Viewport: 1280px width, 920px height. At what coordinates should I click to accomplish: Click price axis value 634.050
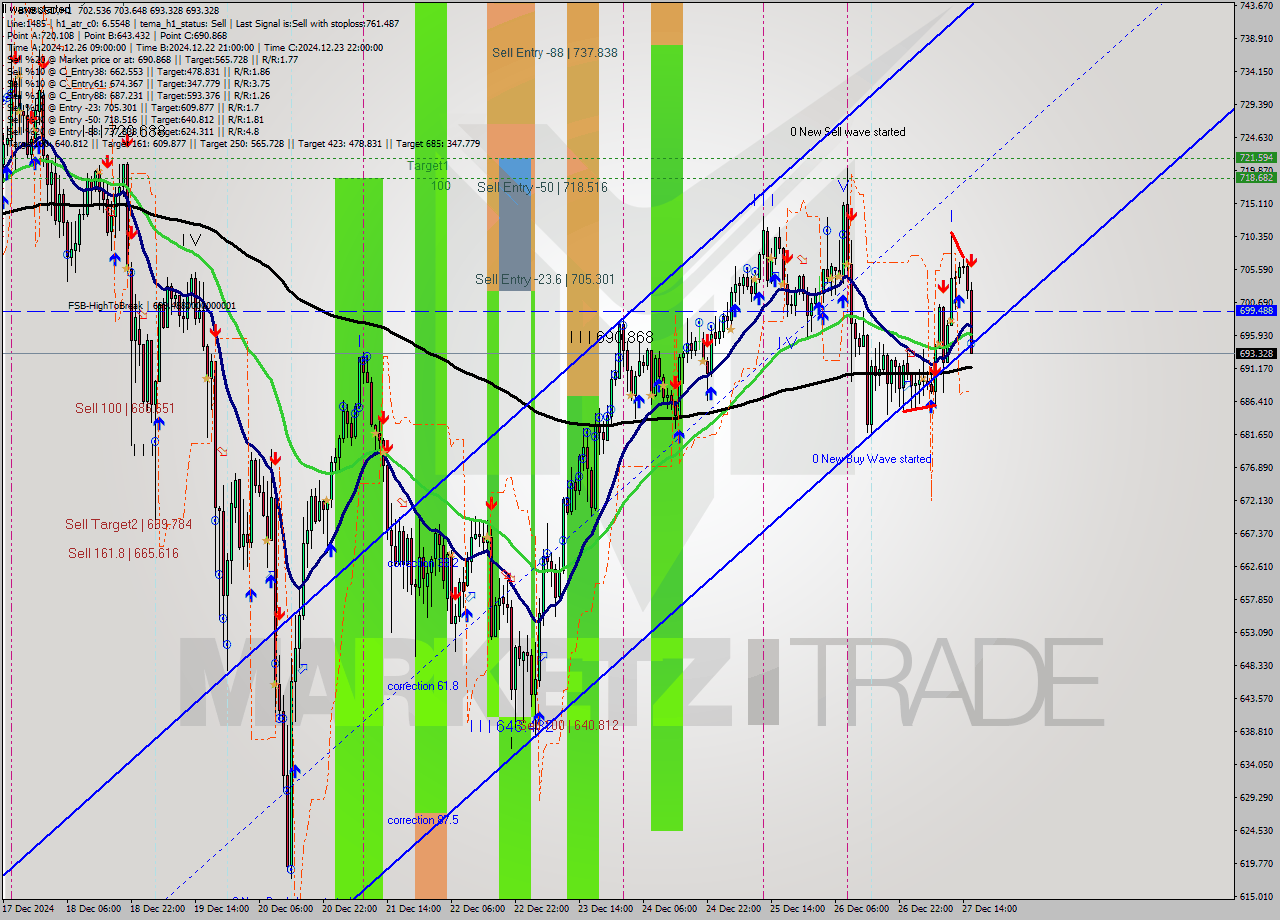tap(1256, 765)
